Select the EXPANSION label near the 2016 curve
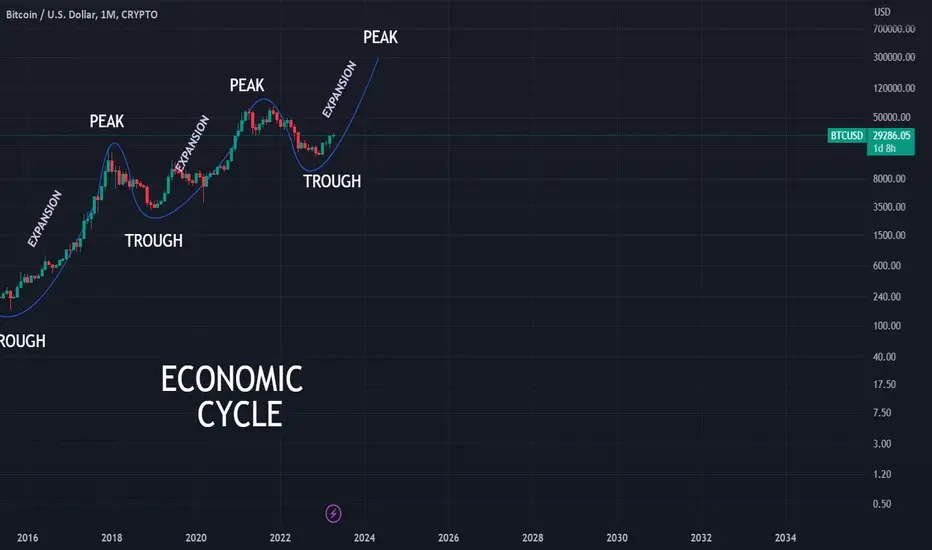The width and height of the screenshot is (932, 550). point(45,218)
